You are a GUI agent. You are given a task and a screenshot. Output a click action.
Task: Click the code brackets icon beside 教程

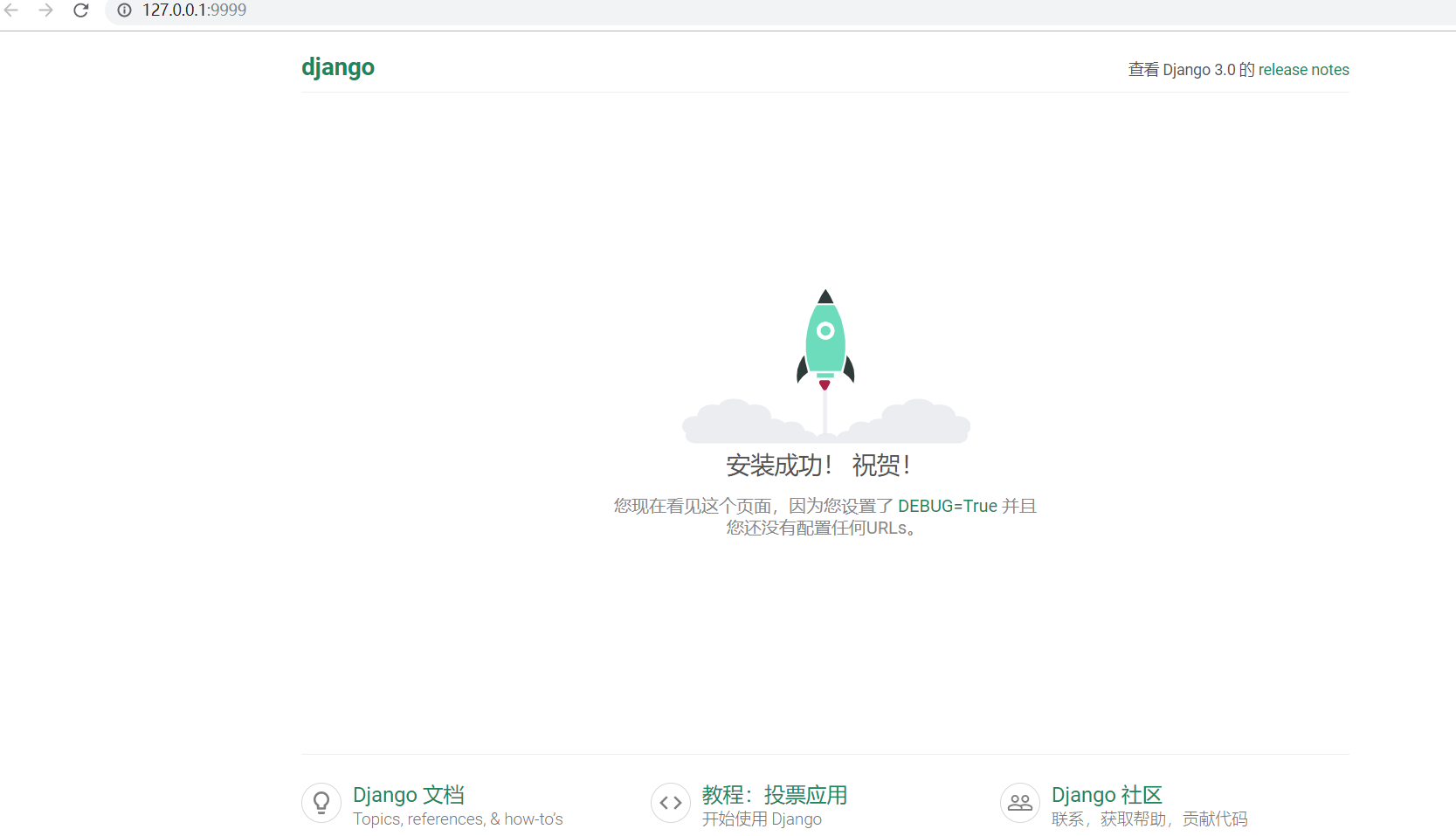(671, 803)
